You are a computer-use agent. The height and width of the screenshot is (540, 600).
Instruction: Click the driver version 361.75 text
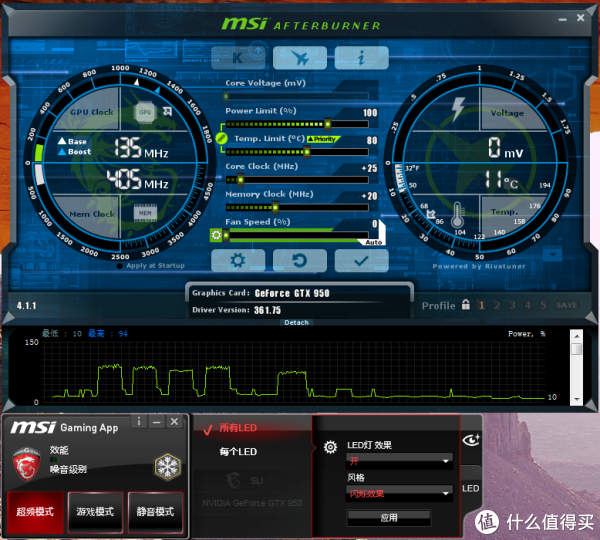pos(267,310)
